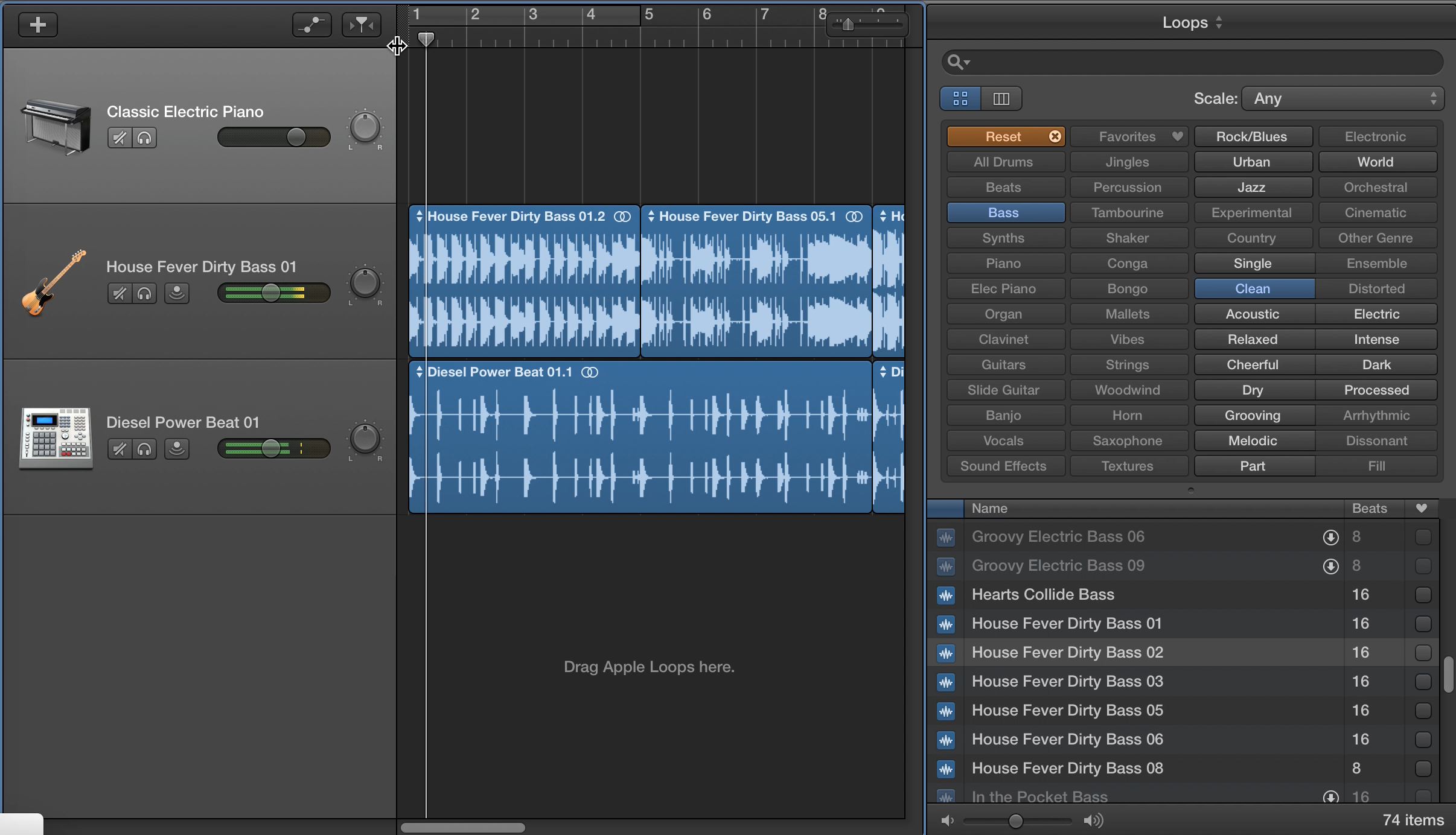Click the Reset keyword button

tap(1006, 137)
